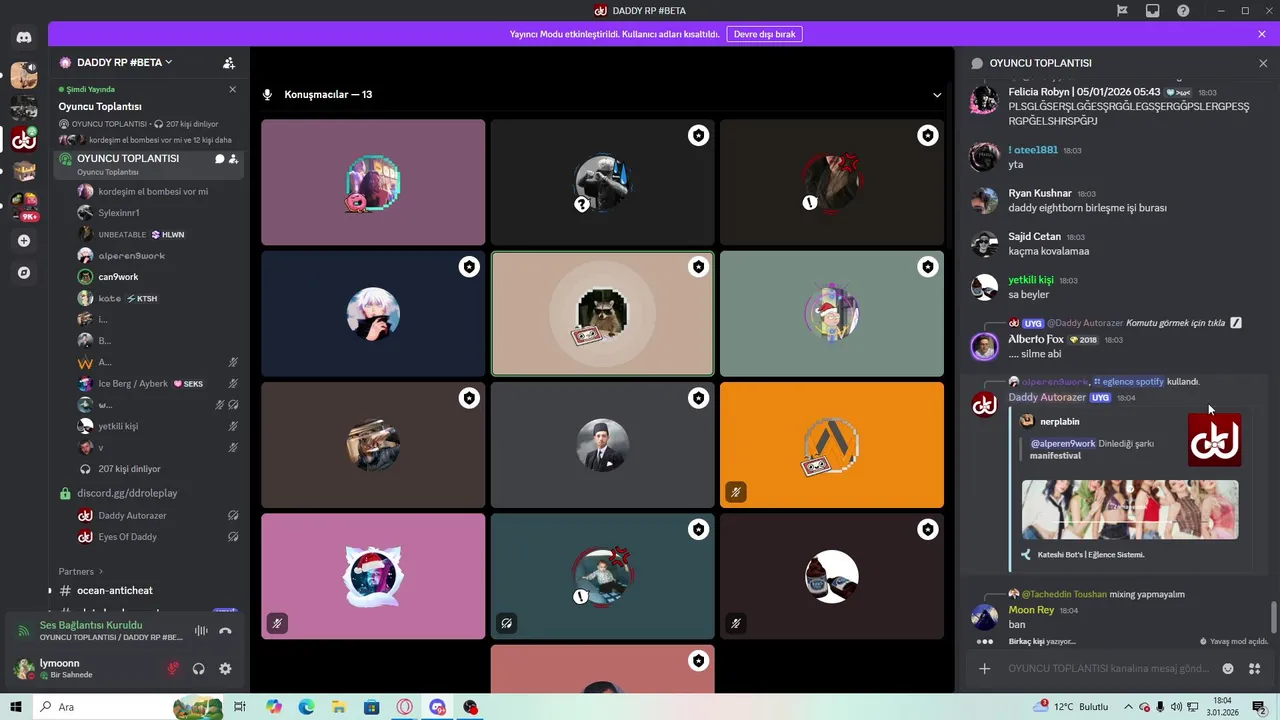Click the # eğlence spotify command link
The height and width of the screenshot is (720, 1280).
click(1128, 381)
